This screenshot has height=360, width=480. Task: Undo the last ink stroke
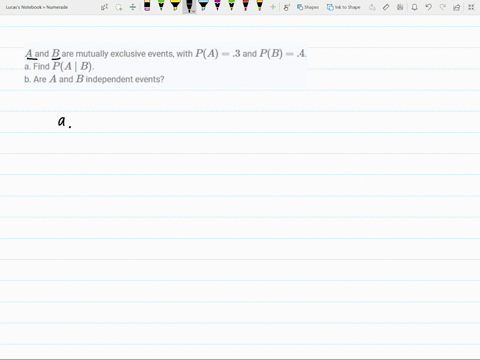pos(428,7)
